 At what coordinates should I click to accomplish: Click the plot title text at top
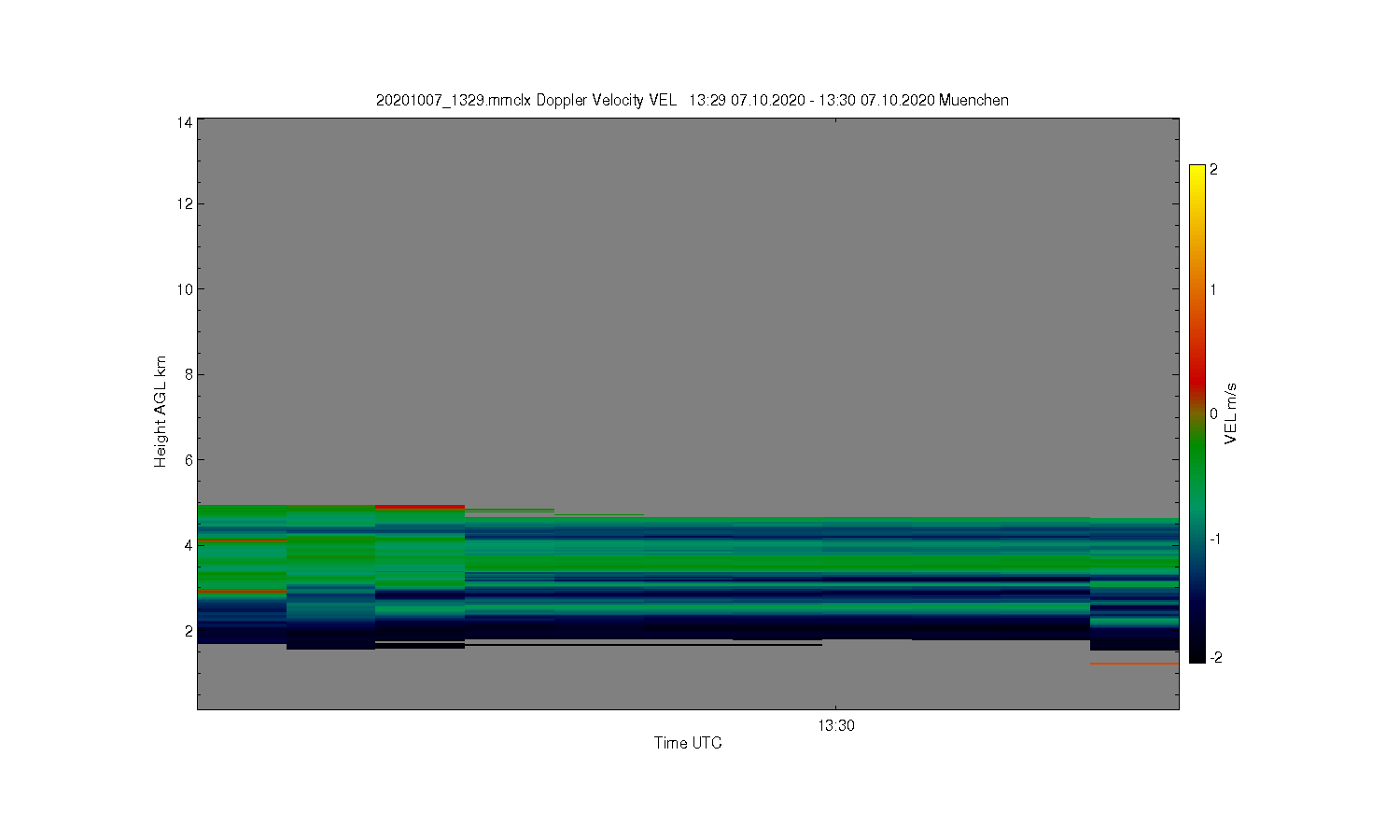click(x=692, y=100)
